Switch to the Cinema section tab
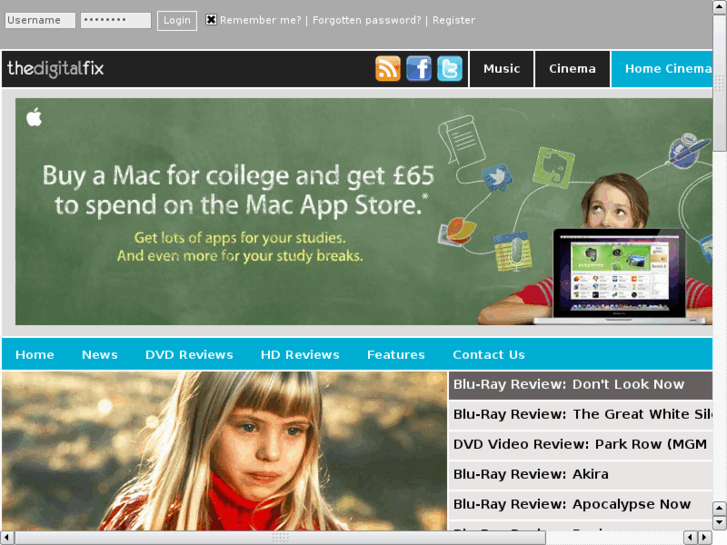Image resolution: width=727 pixels, height=545 pixels. tap(572, 69)
